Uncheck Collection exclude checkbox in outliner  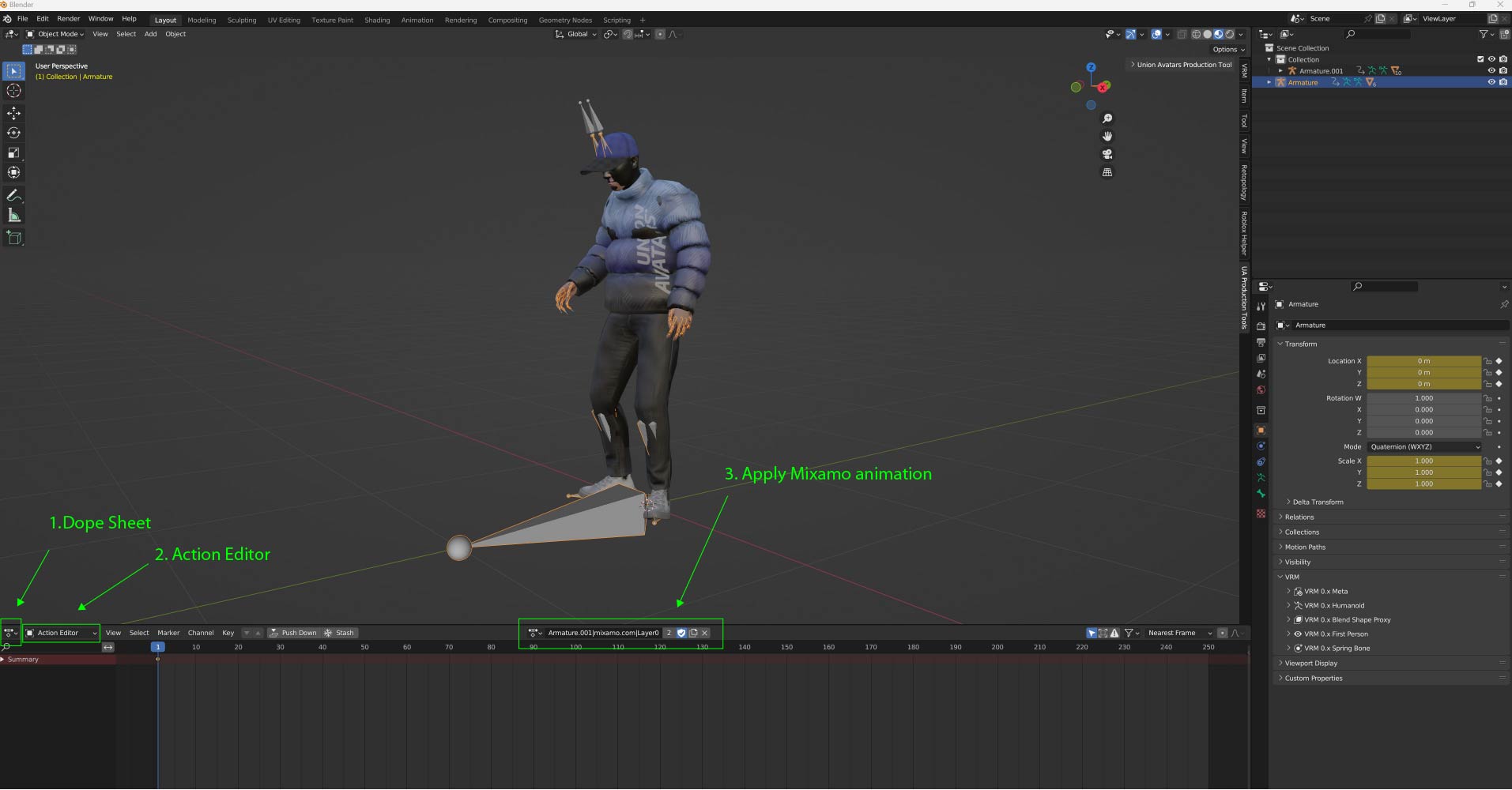pyautogui.click(x=1480, y=59)
